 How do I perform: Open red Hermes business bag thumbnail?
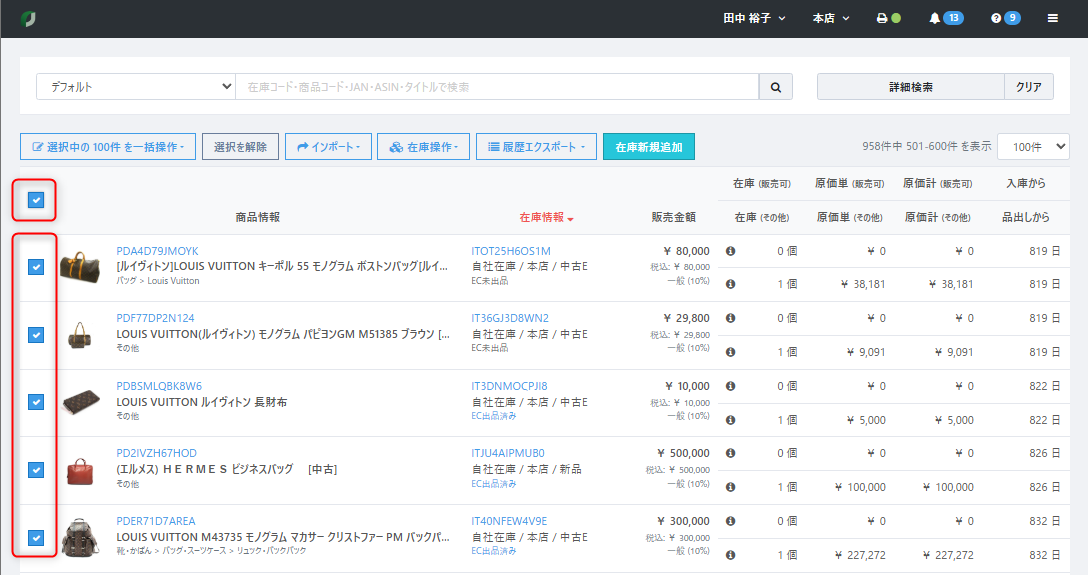pos(80,470)
